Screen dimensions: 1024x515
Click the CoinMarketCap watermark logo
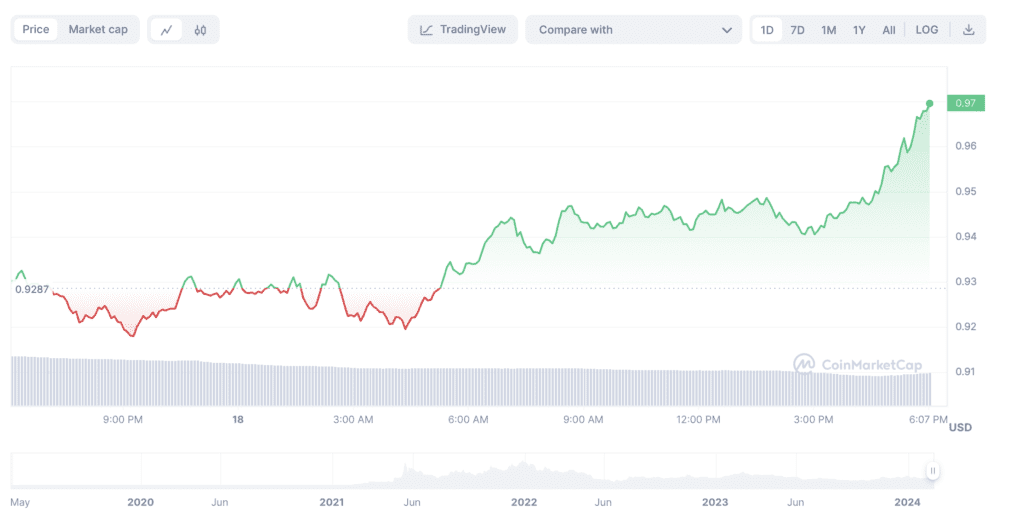tap(804, 365)
